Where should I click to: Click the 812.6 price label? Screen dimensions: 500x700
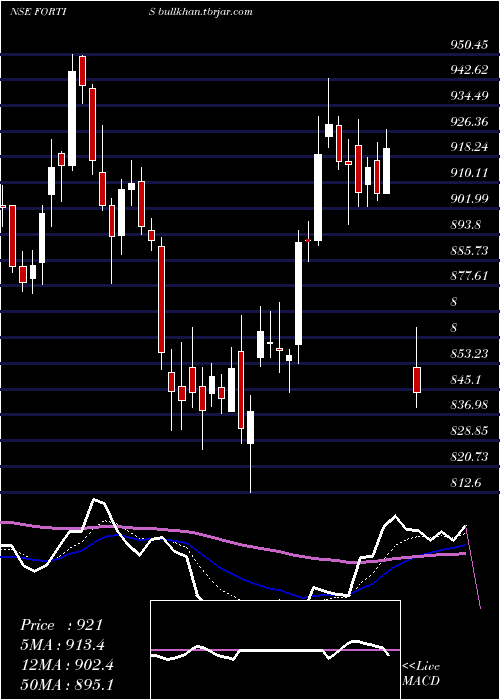466,482
